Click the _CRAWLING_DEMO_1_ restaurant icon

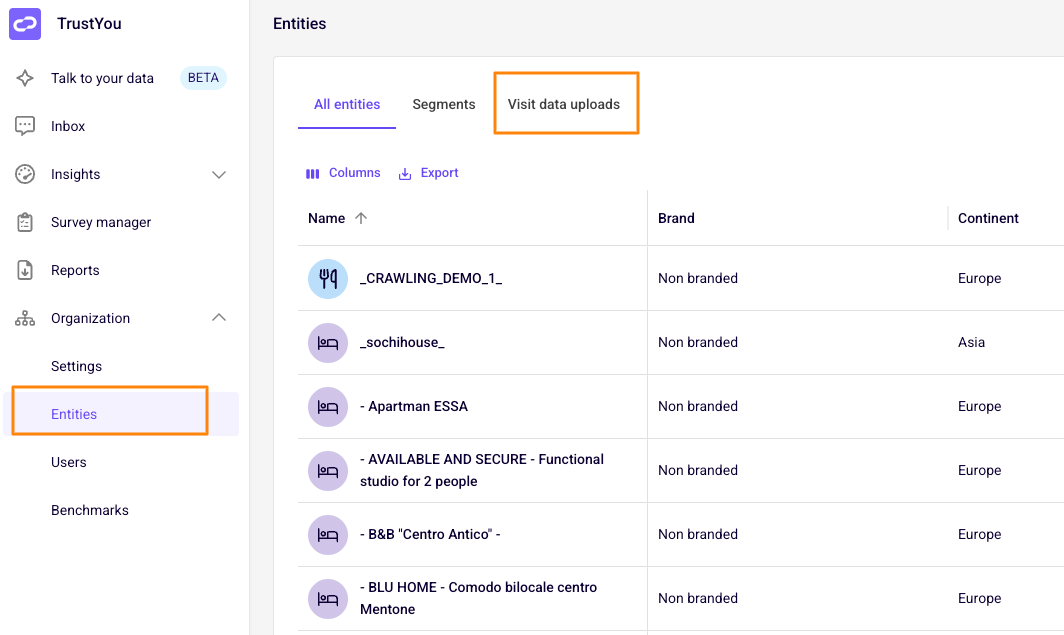[x=328, y=279]
